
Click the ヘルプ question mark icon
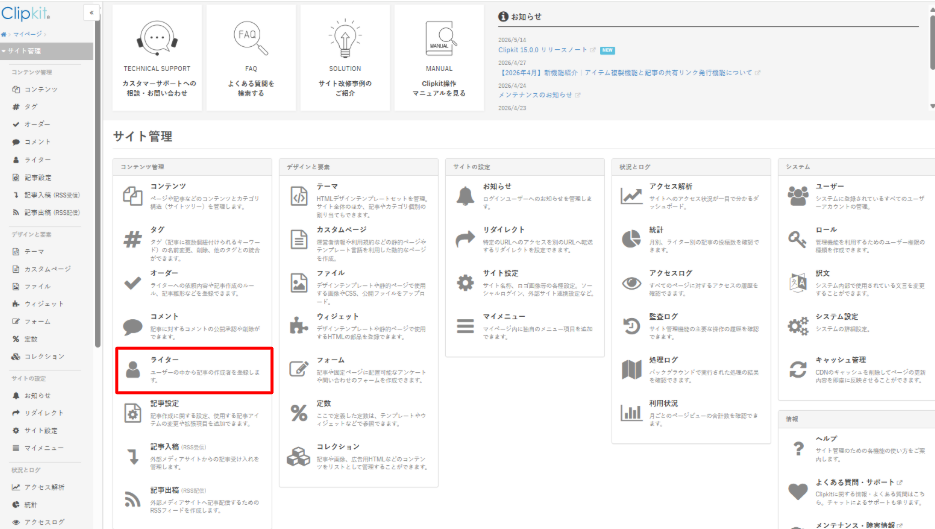tap(798, 448)
